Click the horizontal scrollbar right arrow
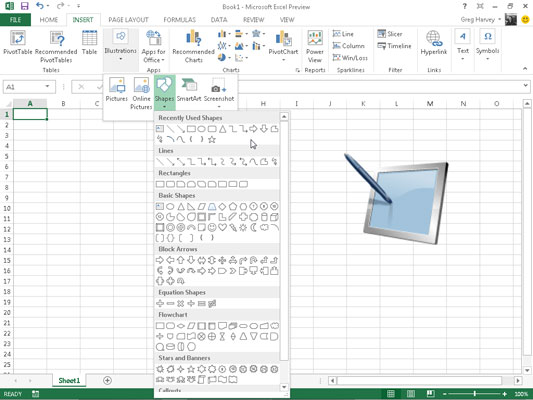The image size is (533, 400). (518, 381)
